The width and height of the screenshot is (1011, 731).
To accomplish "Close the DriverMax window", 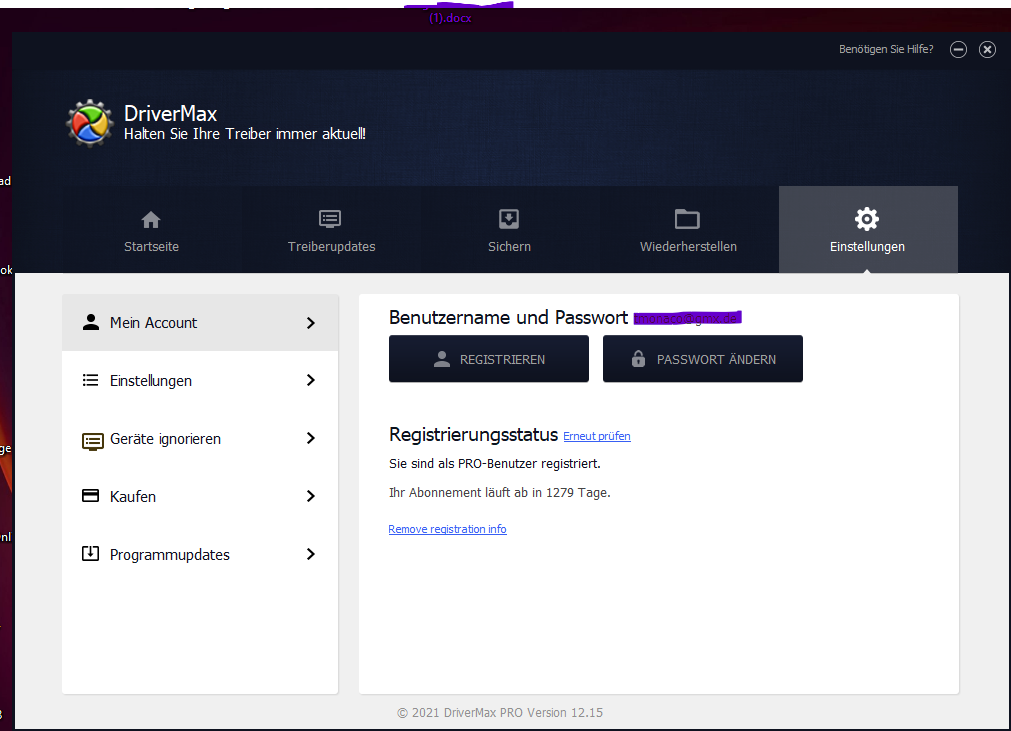I will (x=987, y=50).
